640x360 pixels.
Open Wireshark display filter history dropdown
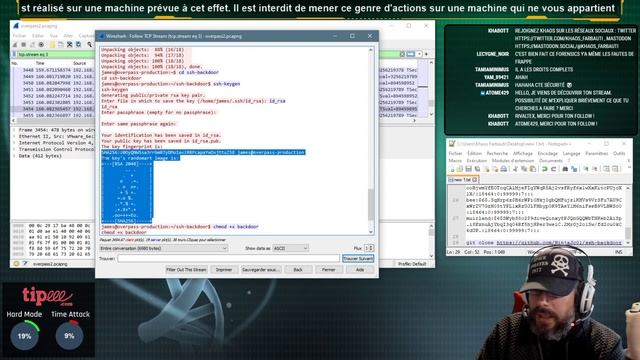coord(419,54)
